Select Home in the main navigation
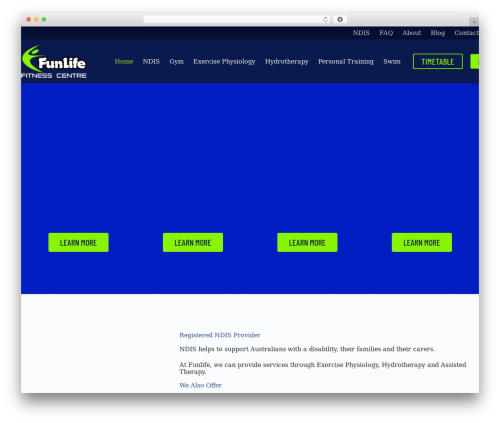The height and width of the screenshot is (423, 500). (124, 61)
